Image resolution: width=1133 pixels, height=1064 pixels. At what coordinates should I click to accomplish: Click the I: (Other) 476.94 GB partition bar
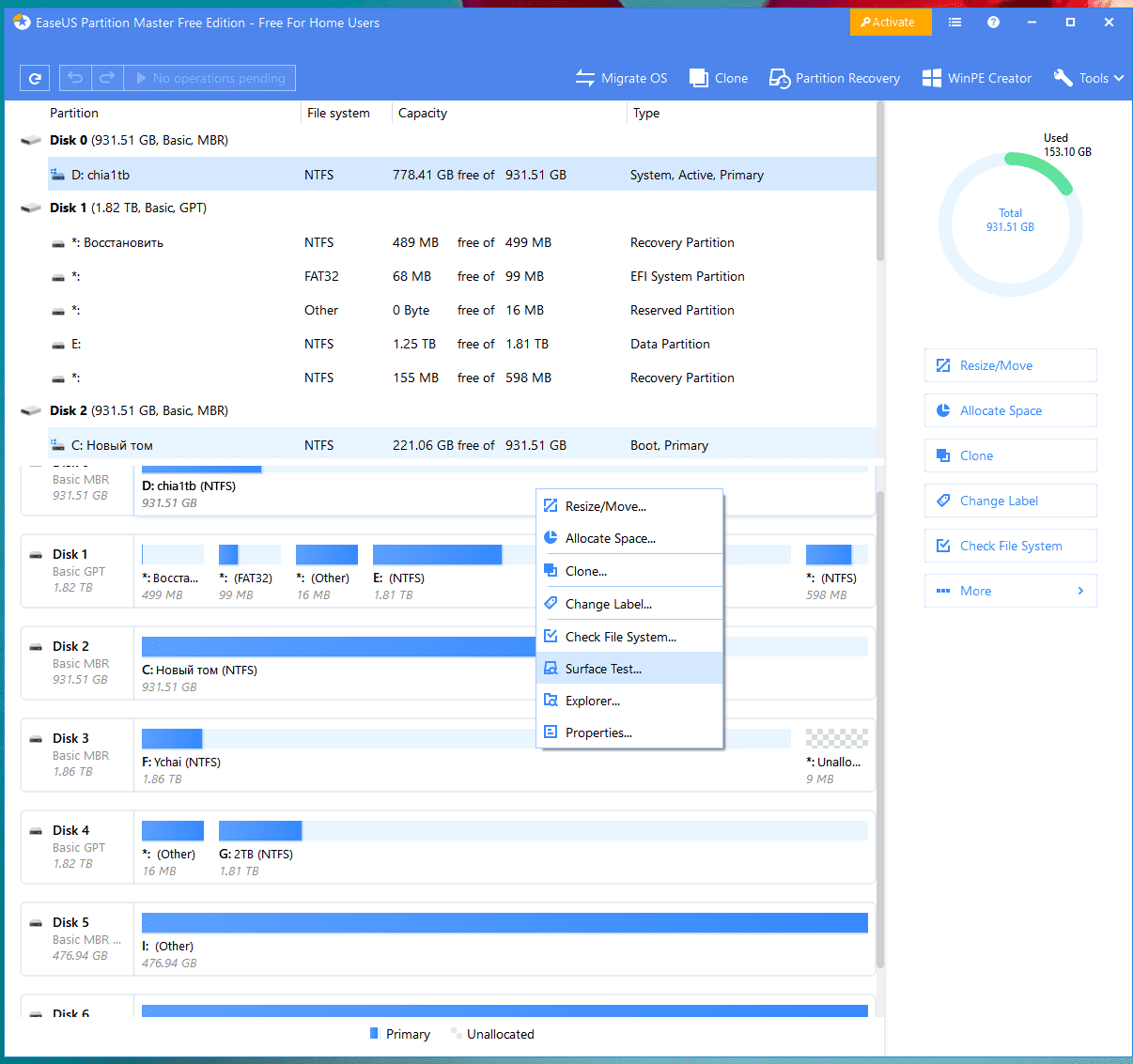coord(504,922)
